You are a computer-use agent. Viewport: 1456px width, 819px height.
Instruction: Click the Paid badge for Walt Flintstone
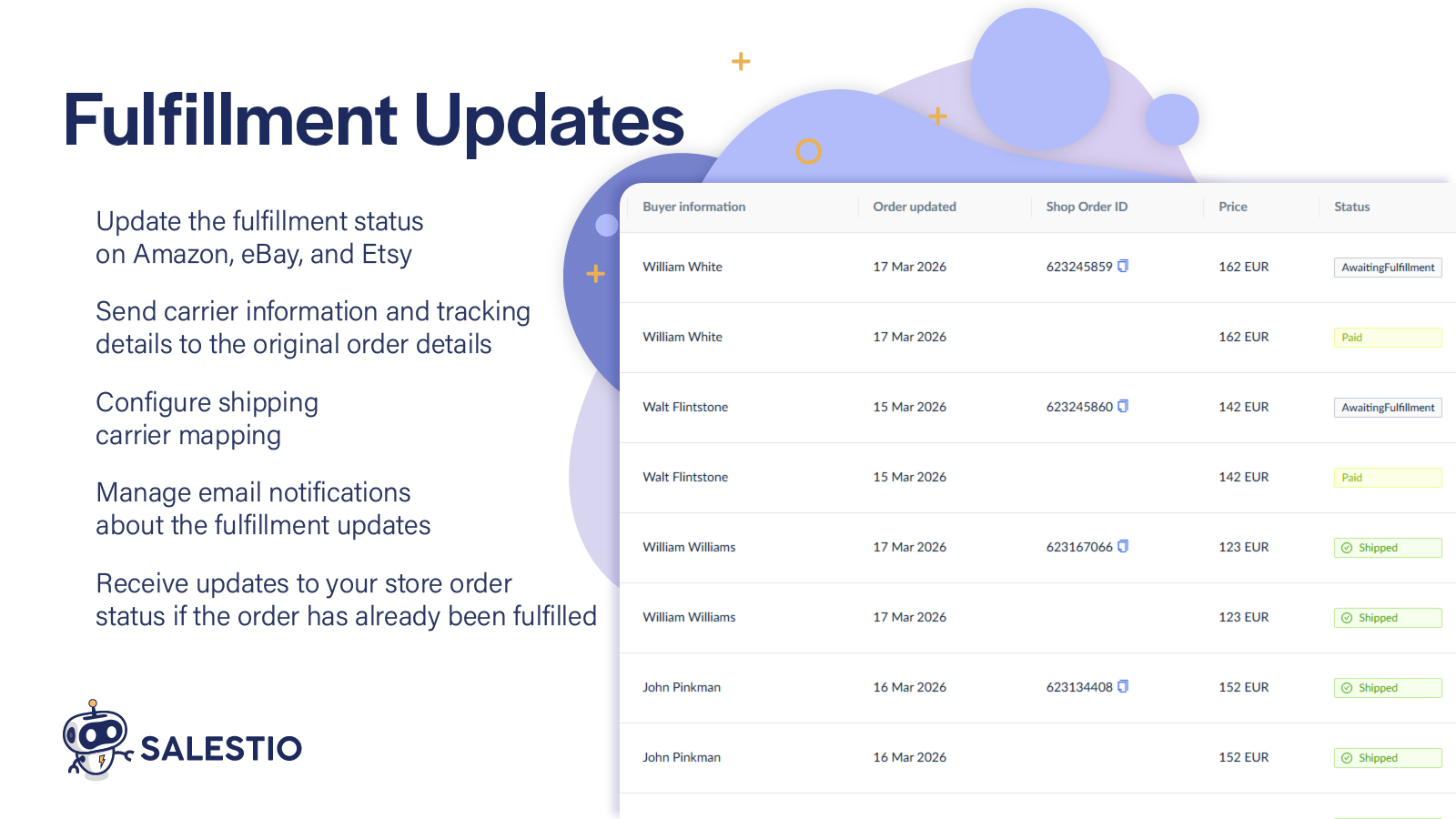(1387, 478)
